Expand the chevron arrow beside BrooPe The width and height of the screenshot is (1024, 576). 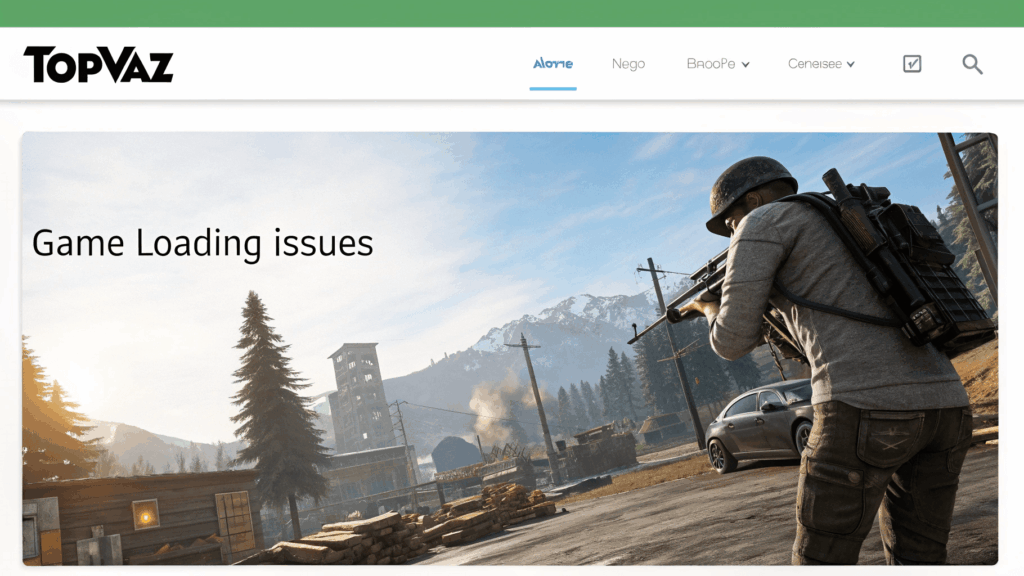746,65
